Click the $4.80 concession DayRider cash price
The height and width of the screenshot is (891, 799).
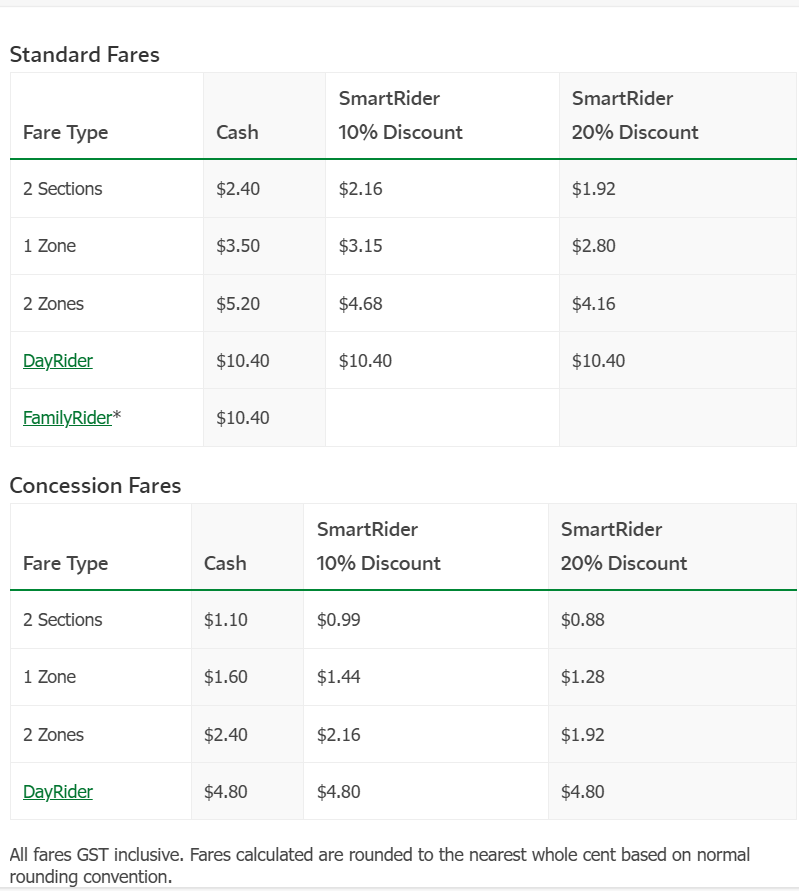(x=226, y=792)
